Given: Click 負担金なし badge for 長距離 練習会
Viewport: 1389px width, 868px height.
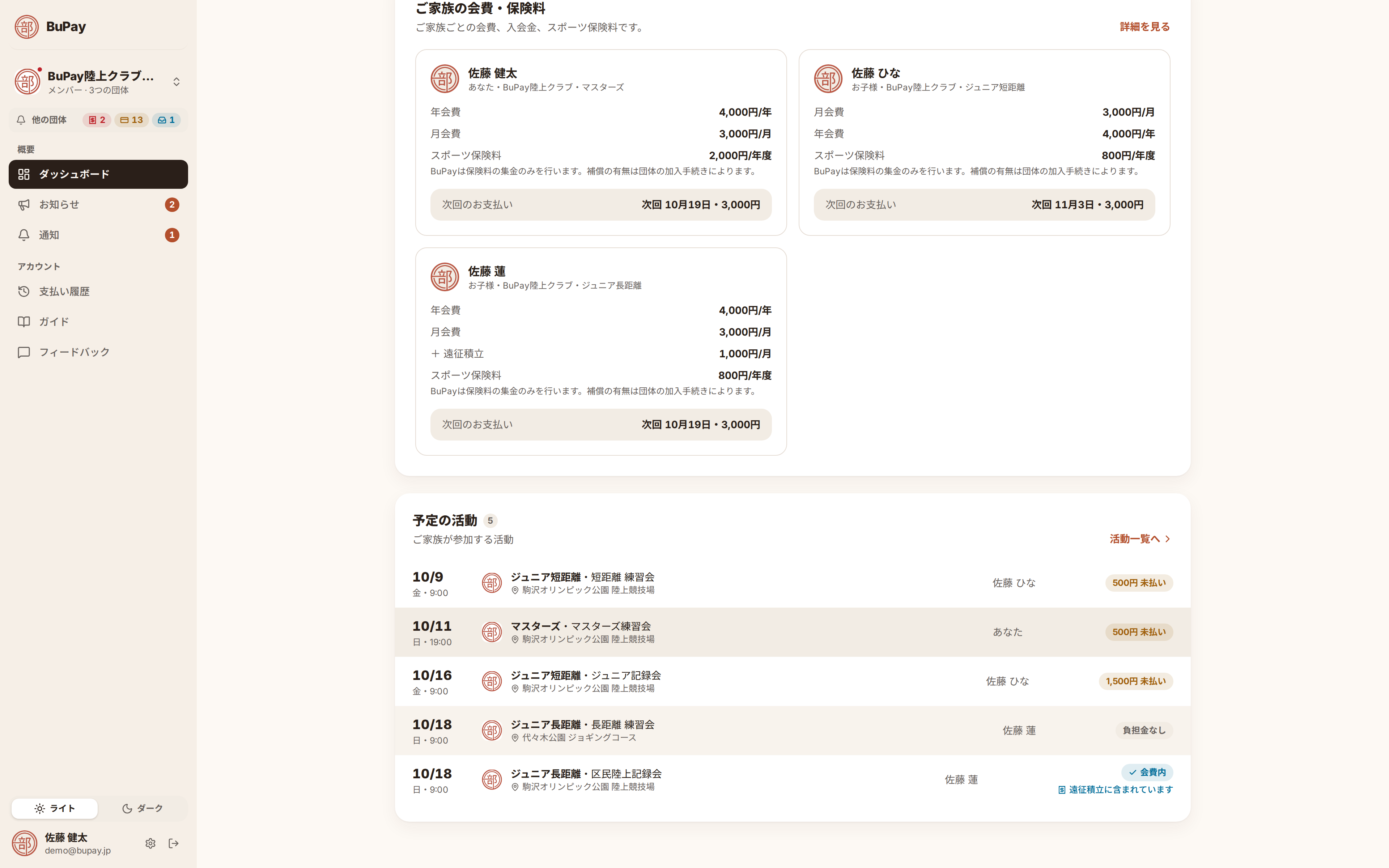Looking at the screenshot, I should coord(1144,730).
